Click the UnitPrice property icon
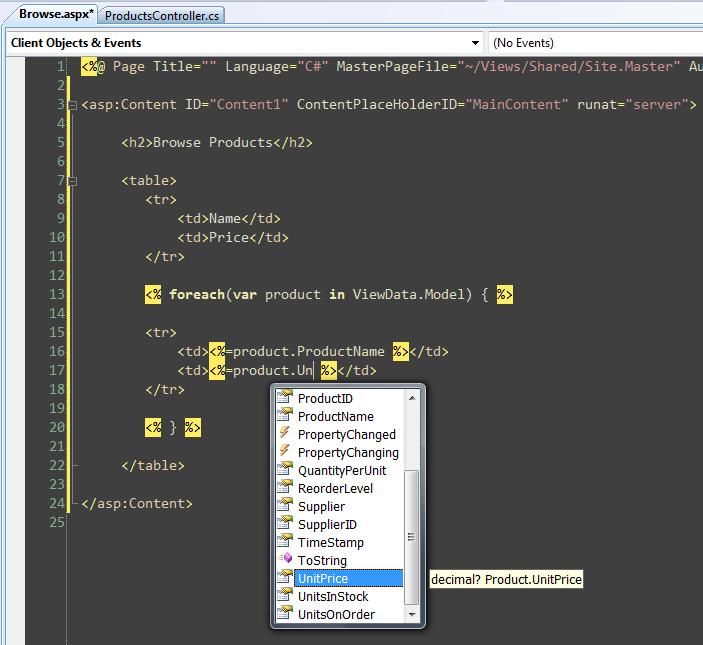 [x=285, y=576]
